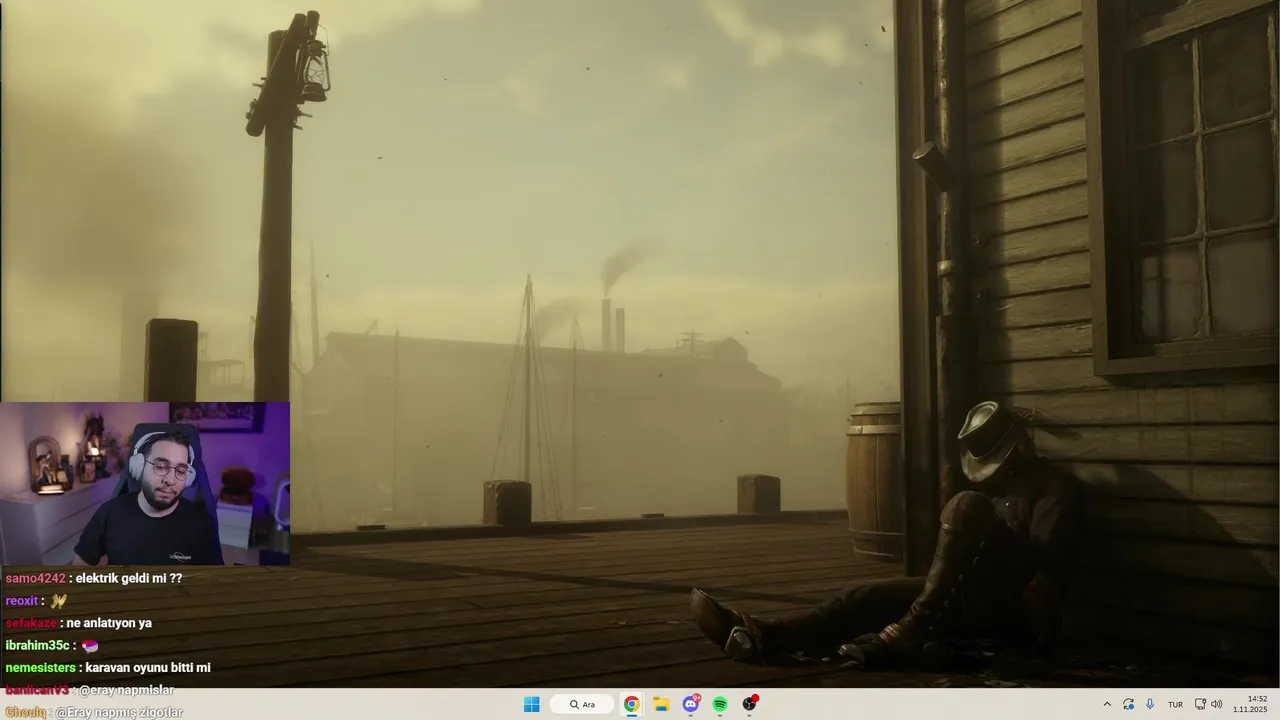Click the reoxit username in chat

click(x=22, y=601)
